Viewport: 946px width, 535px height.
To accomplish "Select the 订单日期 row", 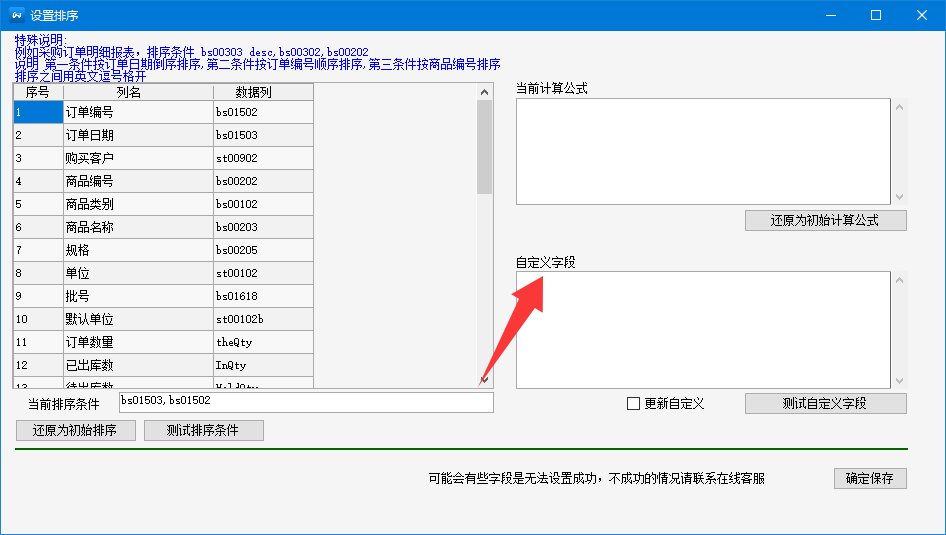I will [x=137, y=136].
